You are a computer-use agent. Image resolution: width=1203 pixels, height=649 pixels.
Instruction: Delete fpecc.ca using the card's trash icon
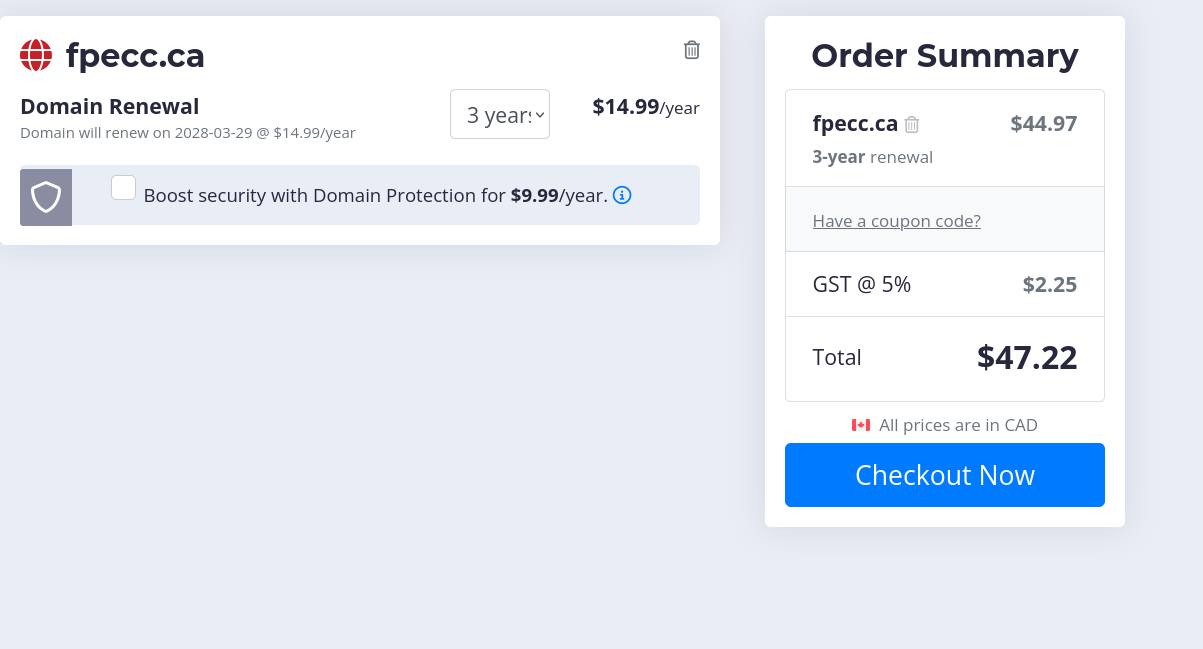pos(691,50)
